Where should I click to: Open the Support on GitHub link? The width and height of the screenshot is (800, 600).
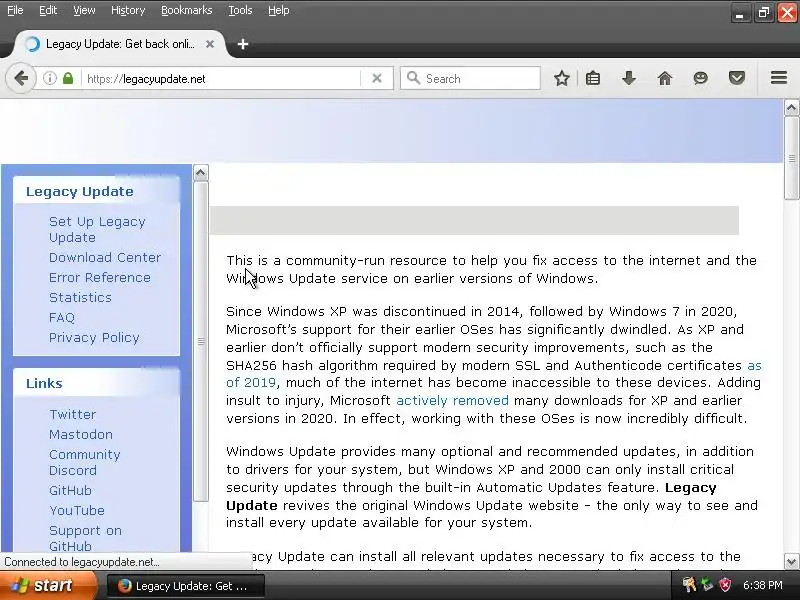(x=86, y=538)
